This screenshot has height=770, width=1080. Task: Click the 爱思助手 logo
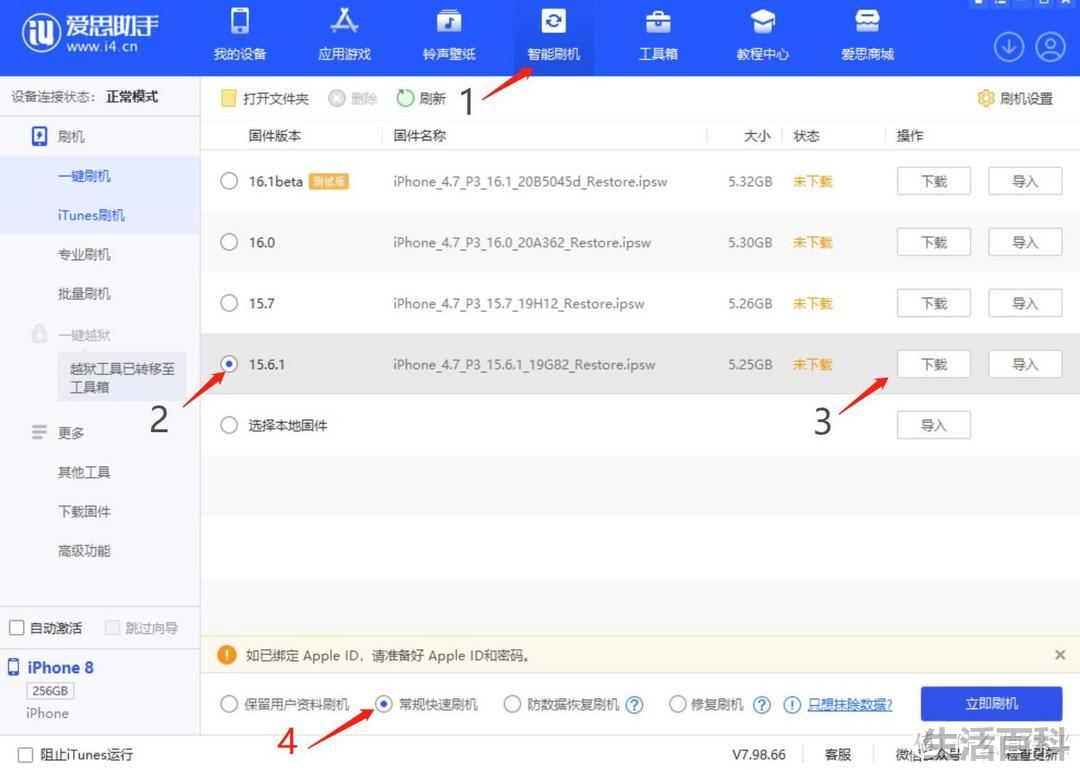click(x=90, y=32)
